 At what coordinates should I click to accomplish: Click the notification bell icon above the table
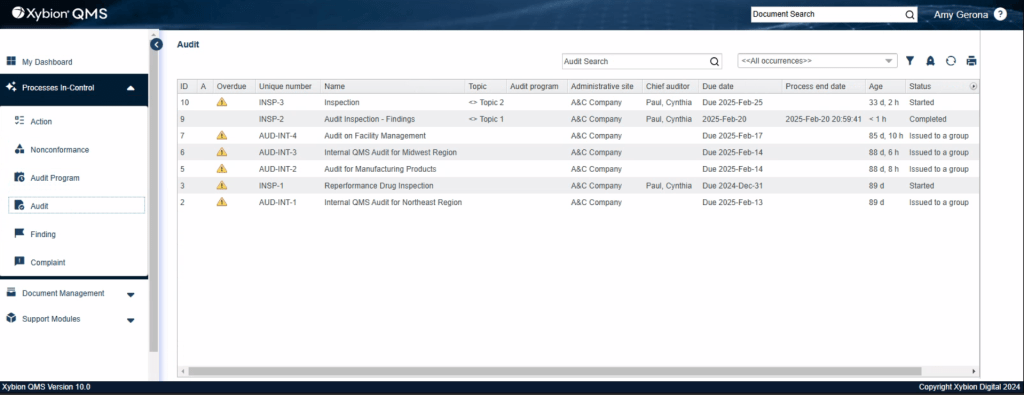coord(930,61)
